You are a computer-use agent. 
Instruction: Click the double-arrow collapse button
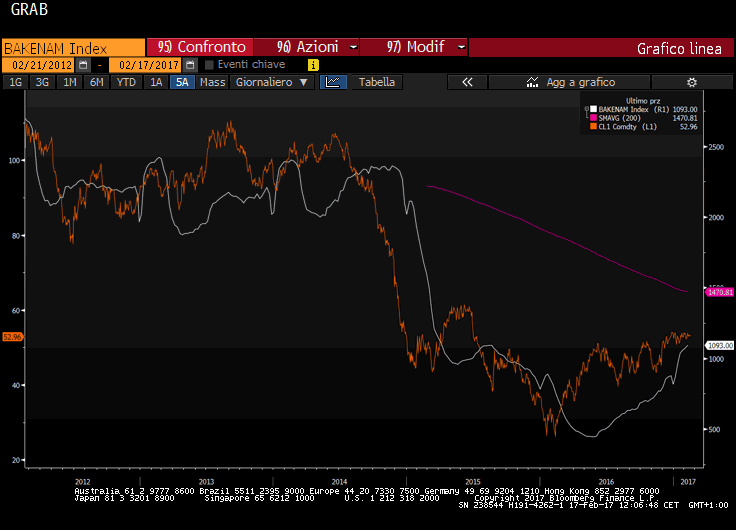467,82
